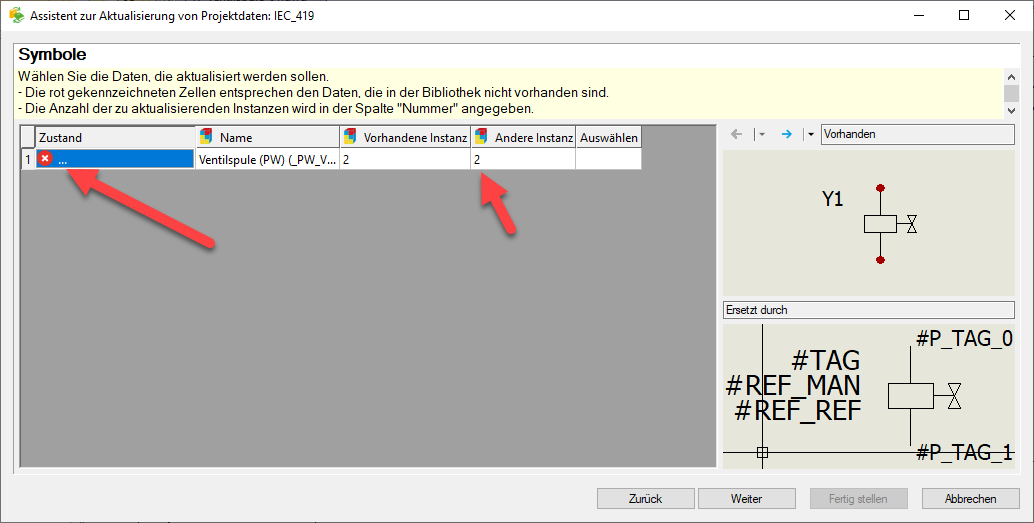Sort by the Zustand column header
Screen dimensions: 1034x523
point(115,137)
